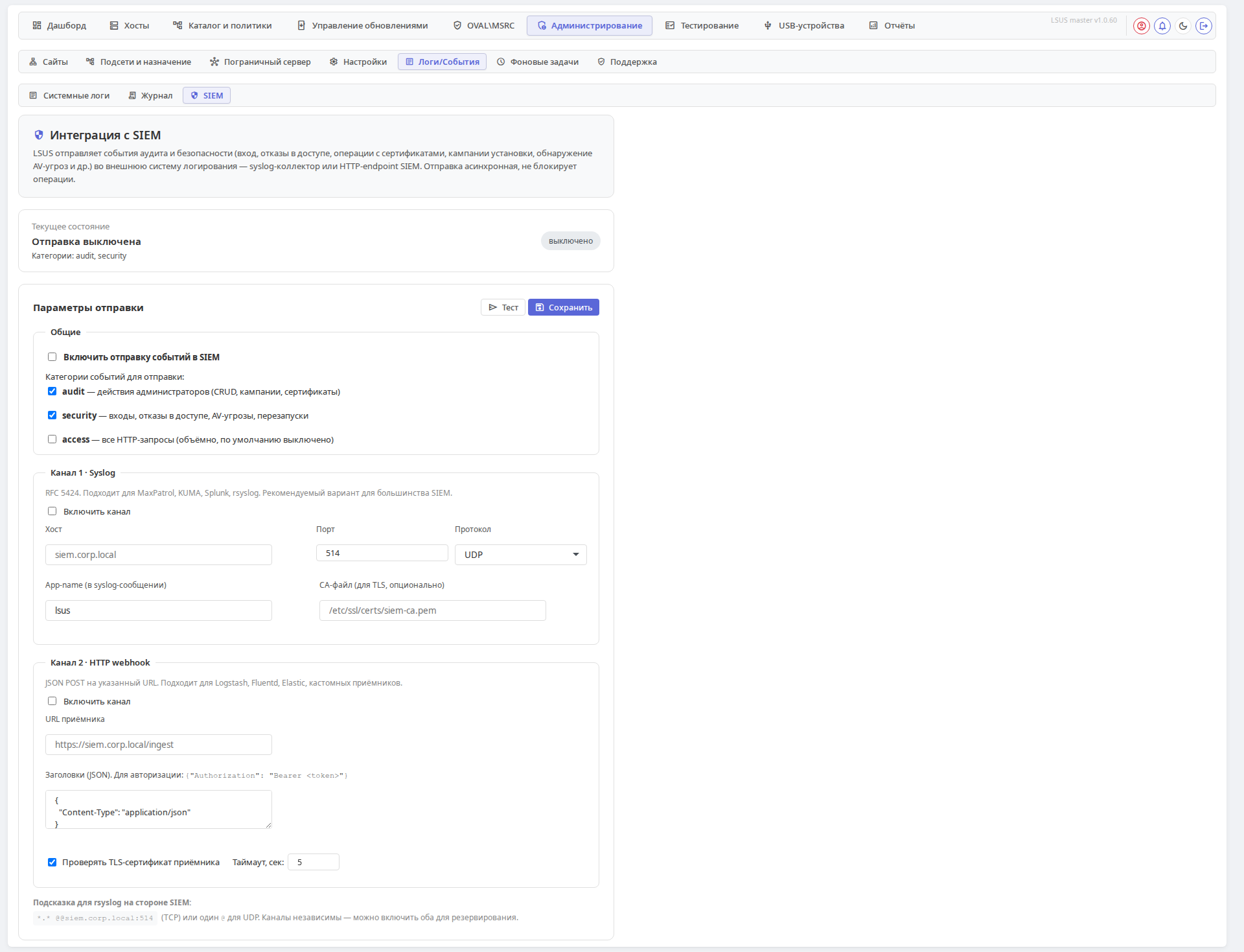1244x952 pixels.
Task: Click the Таймаут seconds field
Action: click(x=314, y=862)
